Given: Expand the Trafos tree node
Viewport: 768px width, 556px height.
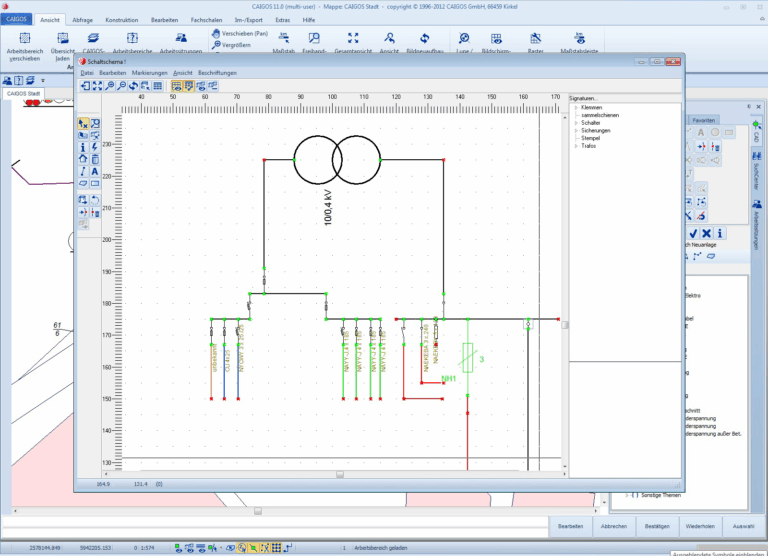Looking at the screenshot, I should [x=575, y=147].
